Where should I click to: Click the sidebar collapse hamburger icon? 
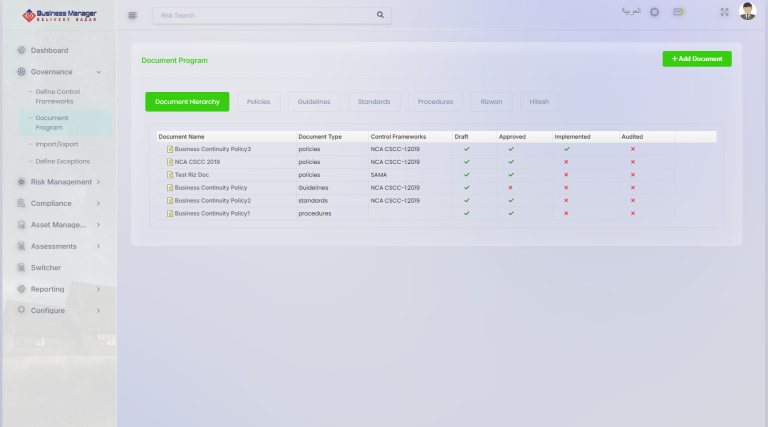coord(133,15)
